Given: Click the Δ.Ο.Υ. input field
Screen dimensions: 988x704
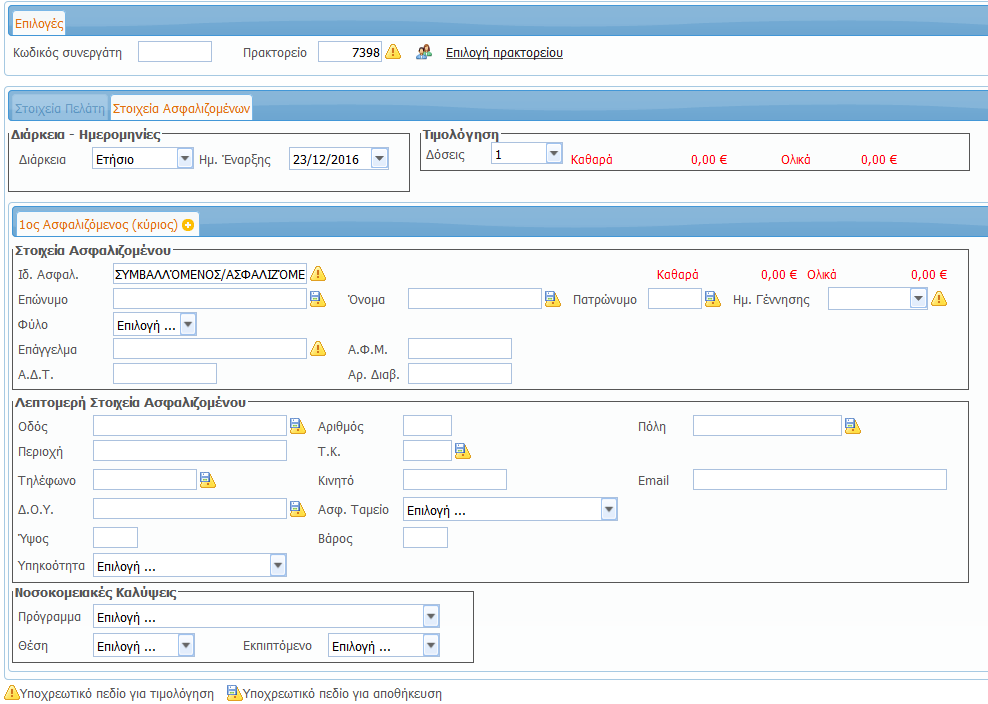Looking at the screenshot, I should tap(190, 509).
